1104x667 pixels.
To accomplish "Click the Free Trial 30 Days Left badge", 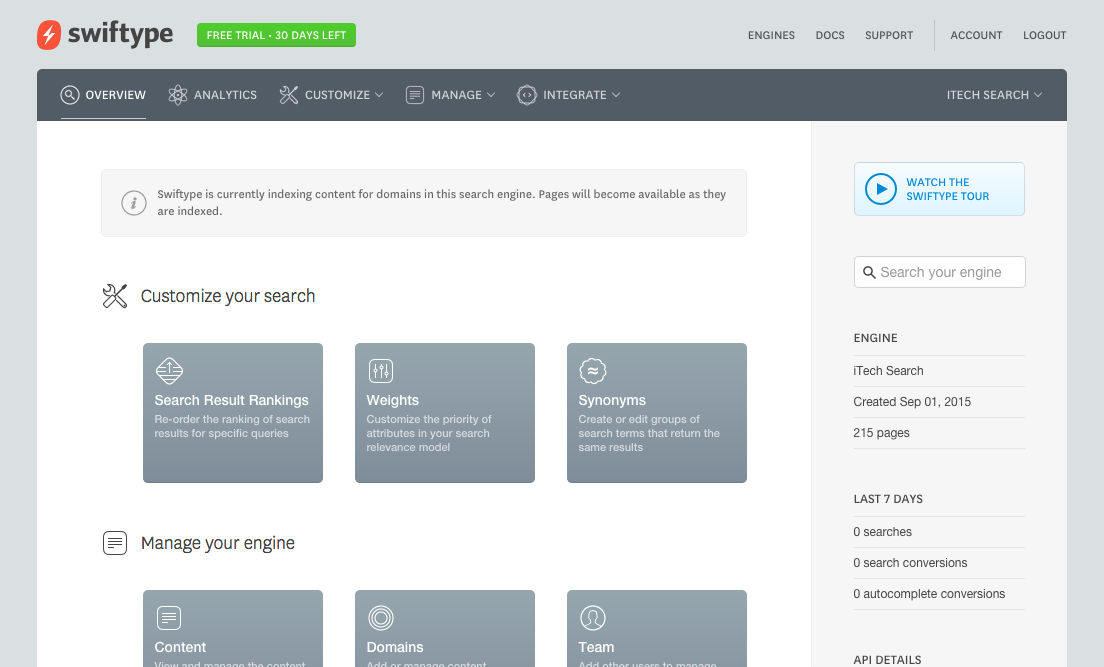I will 276,35.
